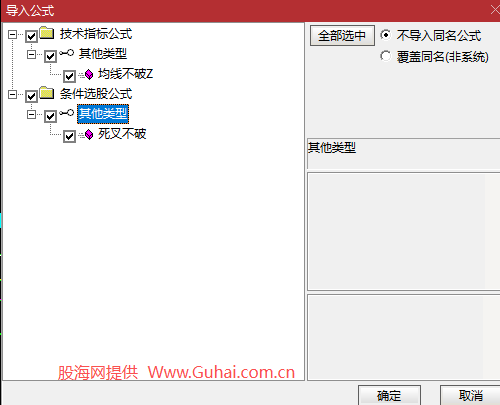500x405 pixels.
Task: Click the 条件选股公式 folder icon
Action: coord(47,93)
